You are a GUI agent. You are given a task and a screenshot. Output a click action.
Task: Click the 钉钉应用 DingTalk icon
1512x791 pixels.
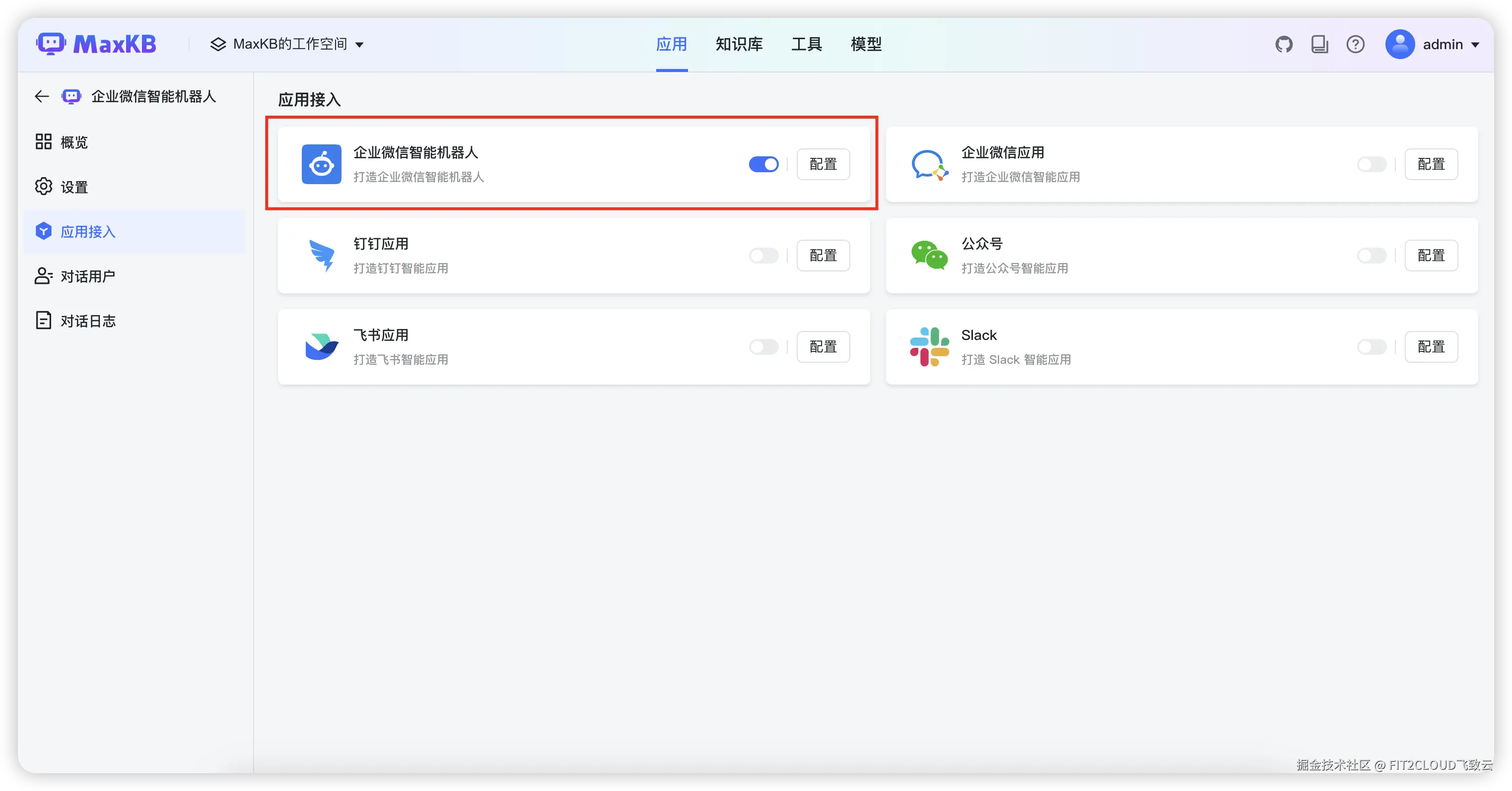pos(321,256)
